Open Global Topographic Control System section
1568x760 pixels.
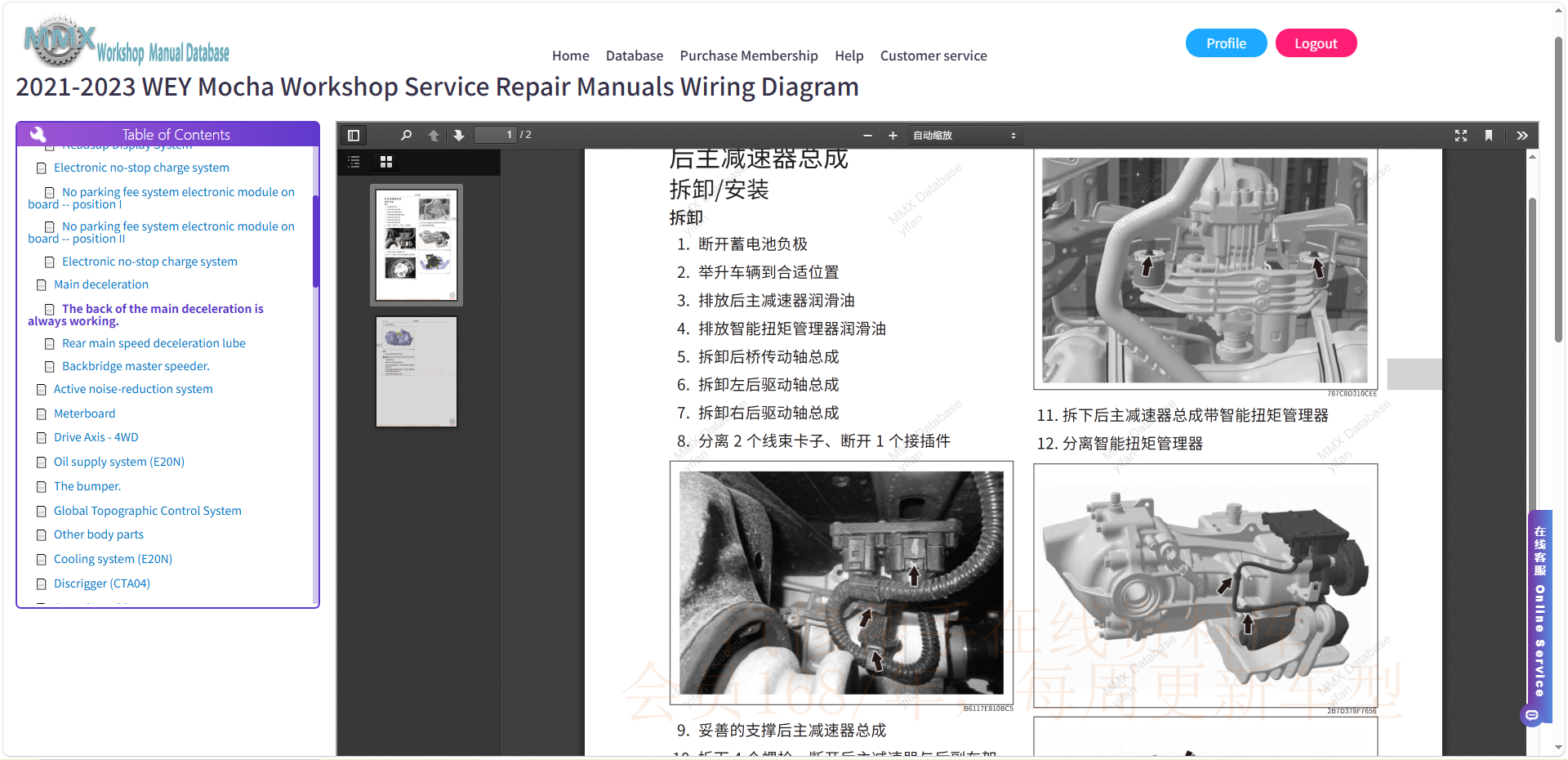148,511
